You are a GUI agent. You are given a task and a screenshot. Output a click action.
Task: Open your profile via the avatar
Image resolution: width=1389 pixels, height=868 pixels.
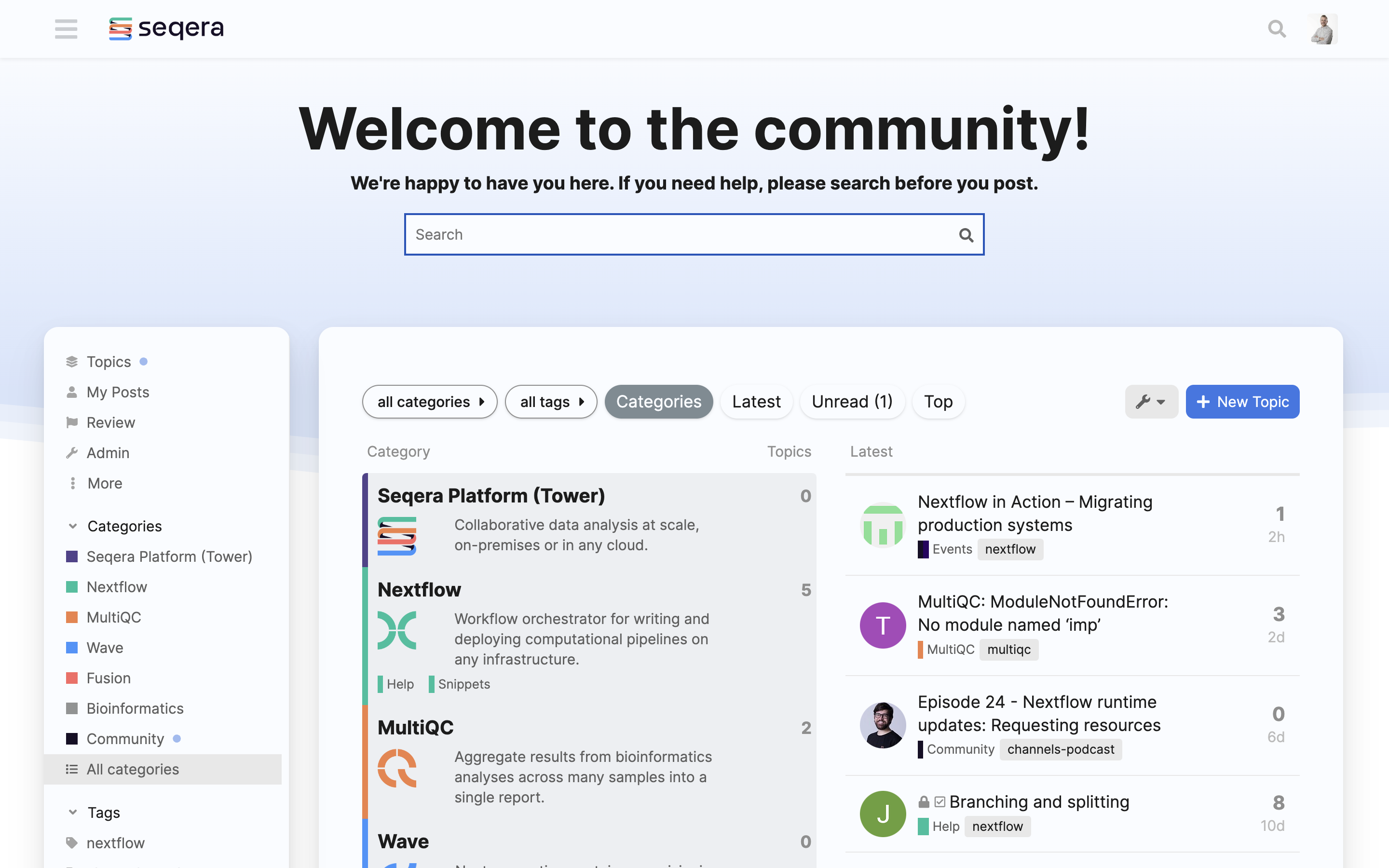coord(1323,29)
